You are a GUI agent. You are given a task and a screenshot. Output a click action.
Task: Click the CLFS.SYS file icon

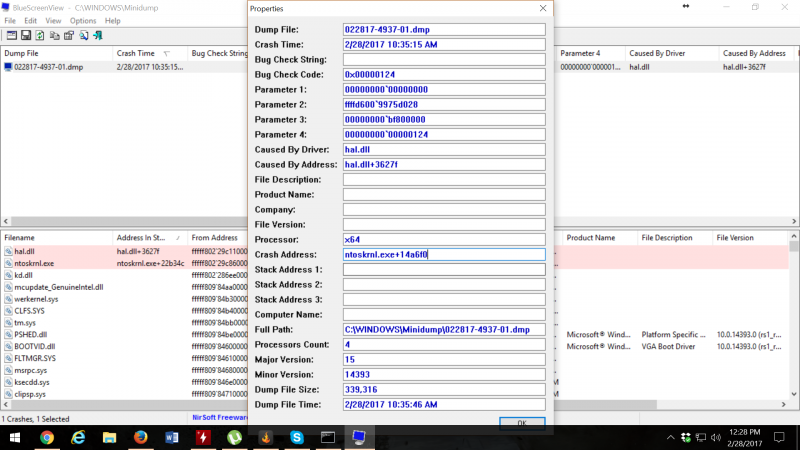tap(9, 311)
